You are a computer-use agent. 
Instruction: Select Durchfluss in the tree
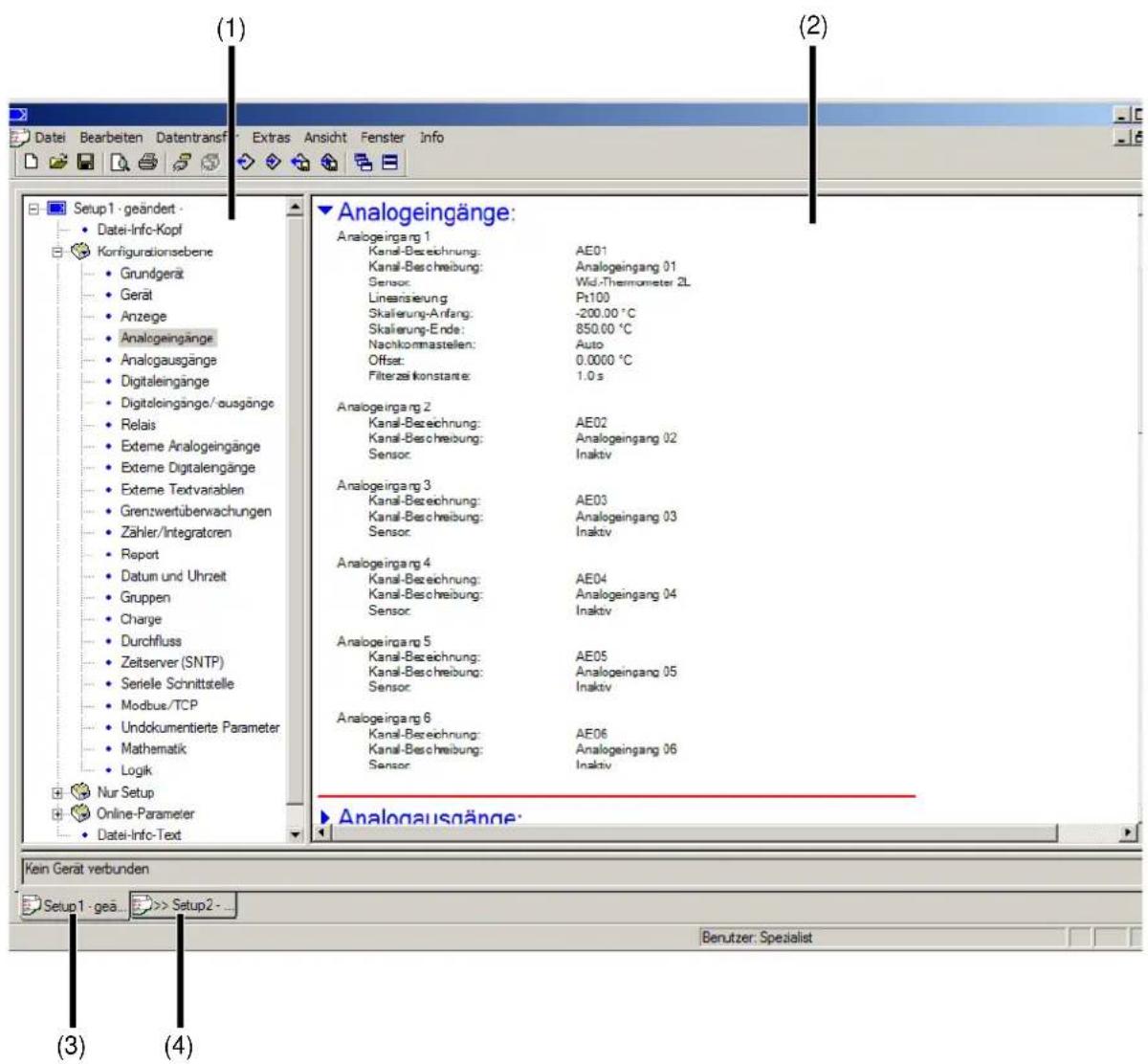tap(150, 641)
